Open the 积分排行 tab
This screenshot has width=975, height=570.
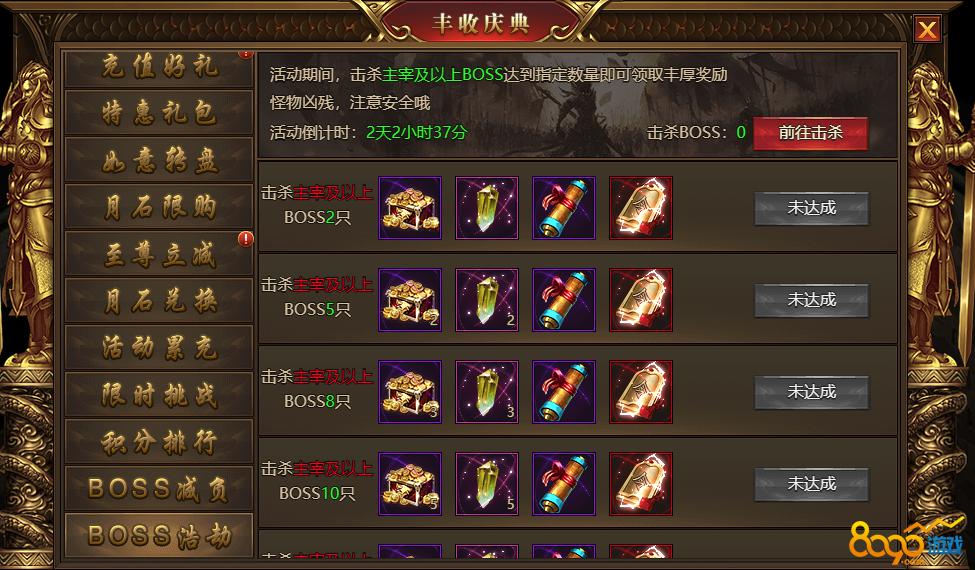[159, 441]
